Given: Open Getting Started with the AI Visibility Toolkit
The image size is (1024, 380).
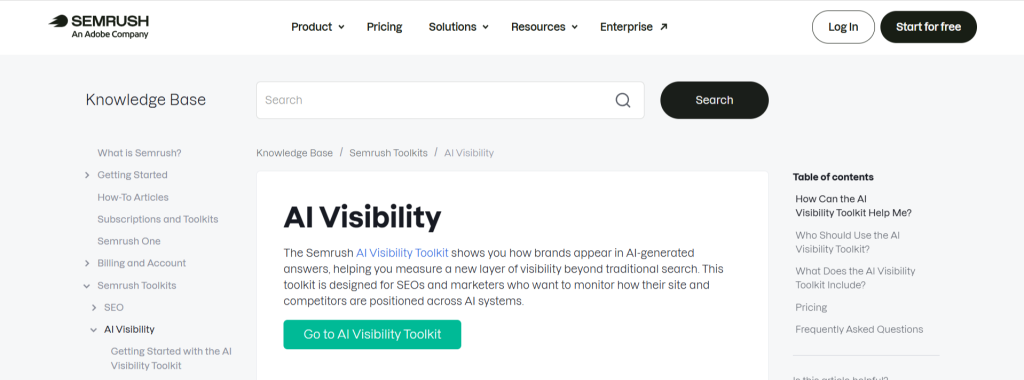Looking at the screenshot, I should 171,358.
